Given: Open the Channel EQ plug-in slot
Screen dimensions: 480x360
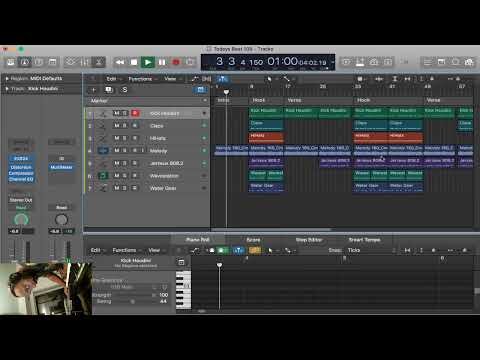Looking at the screenshot, I should tap(21, 179).
